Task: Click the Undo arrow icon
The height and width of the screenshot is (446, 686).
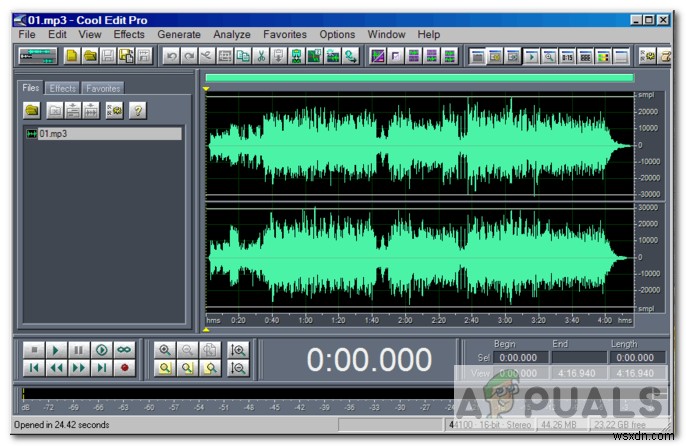Action: [x=171, y=56]
